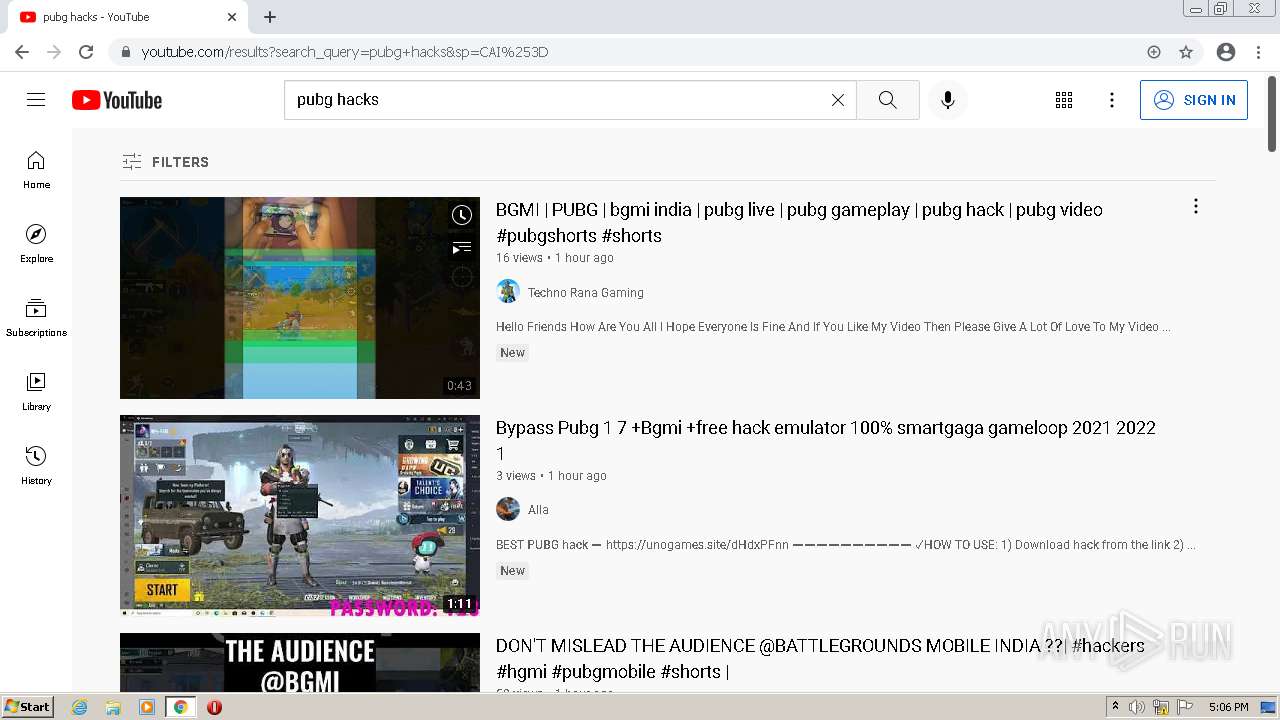The width and height of the screenshot is (1280, 720).
Task: Select the 'pubg hacks - YouTube' tab
Action: coord(126,17)
